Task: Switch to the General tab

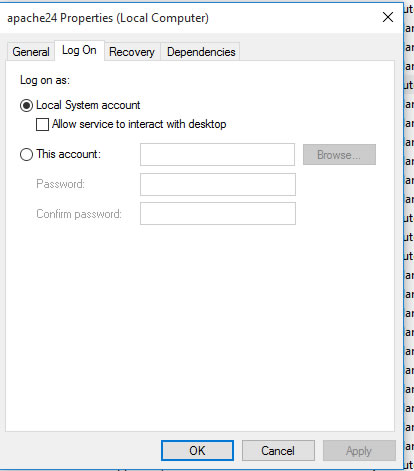Action: [31, 52]
